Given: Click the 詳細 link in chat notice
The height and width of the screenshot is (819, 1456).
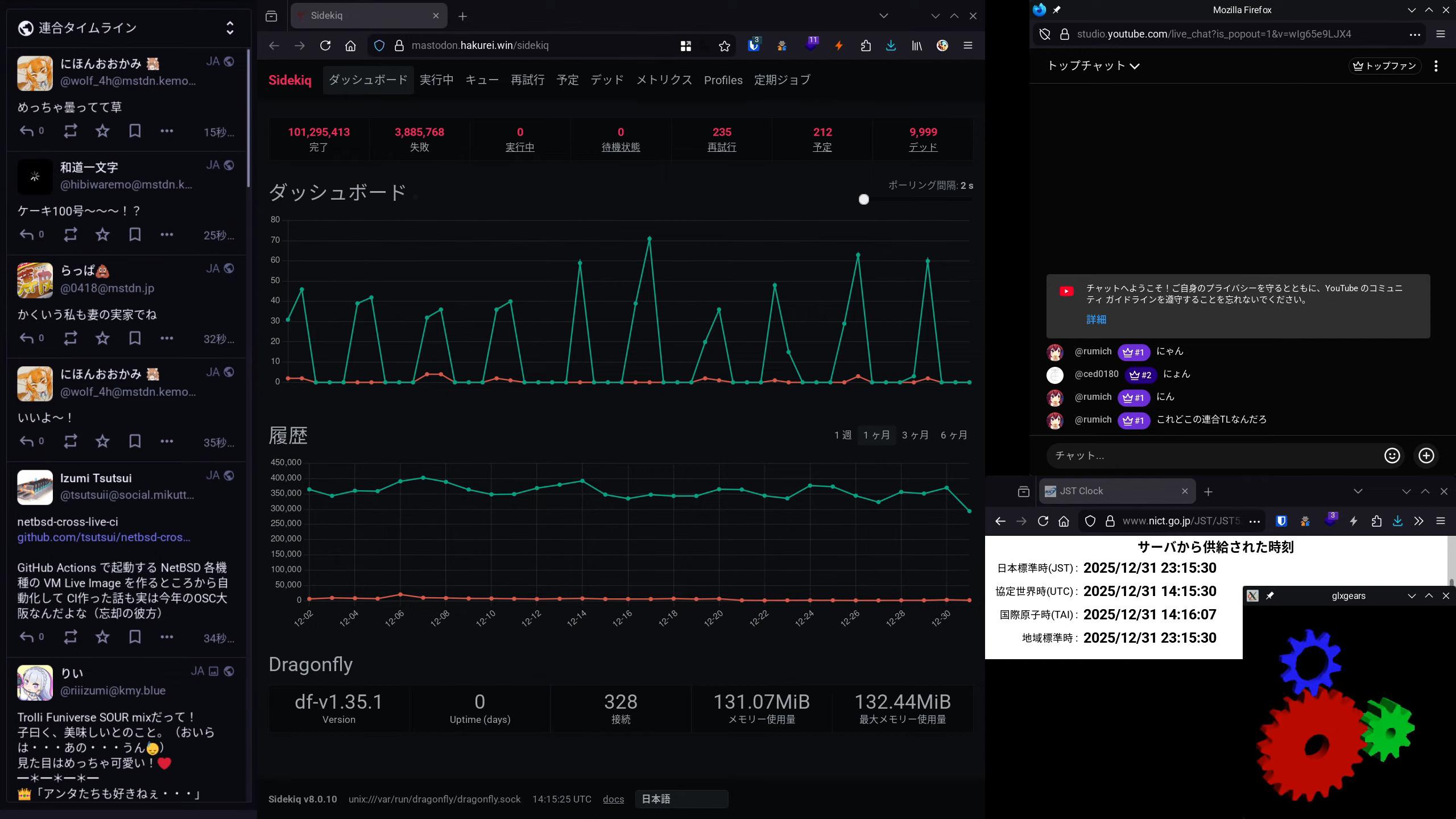Looking at the screenshot, I should (1096, 320).
